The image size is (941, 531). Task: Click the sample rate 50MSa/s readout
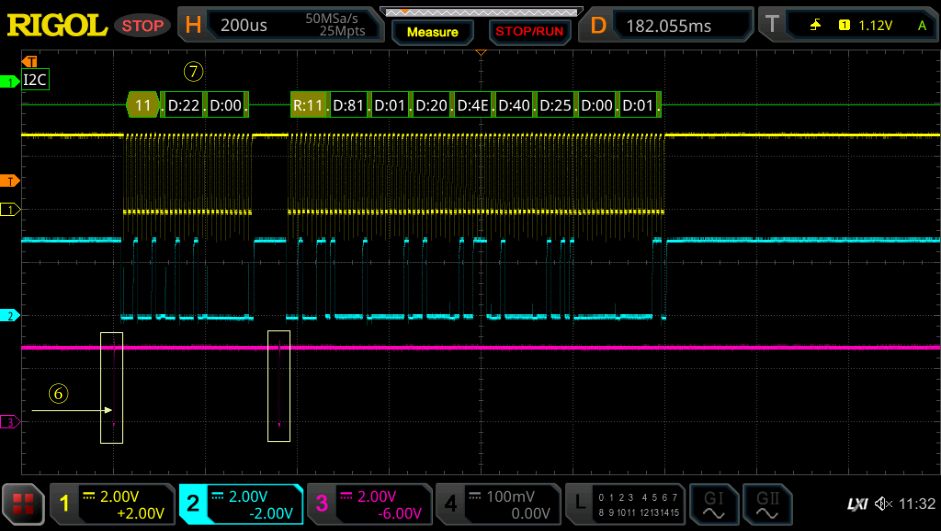pyautogui.click(x=331, y=19)
